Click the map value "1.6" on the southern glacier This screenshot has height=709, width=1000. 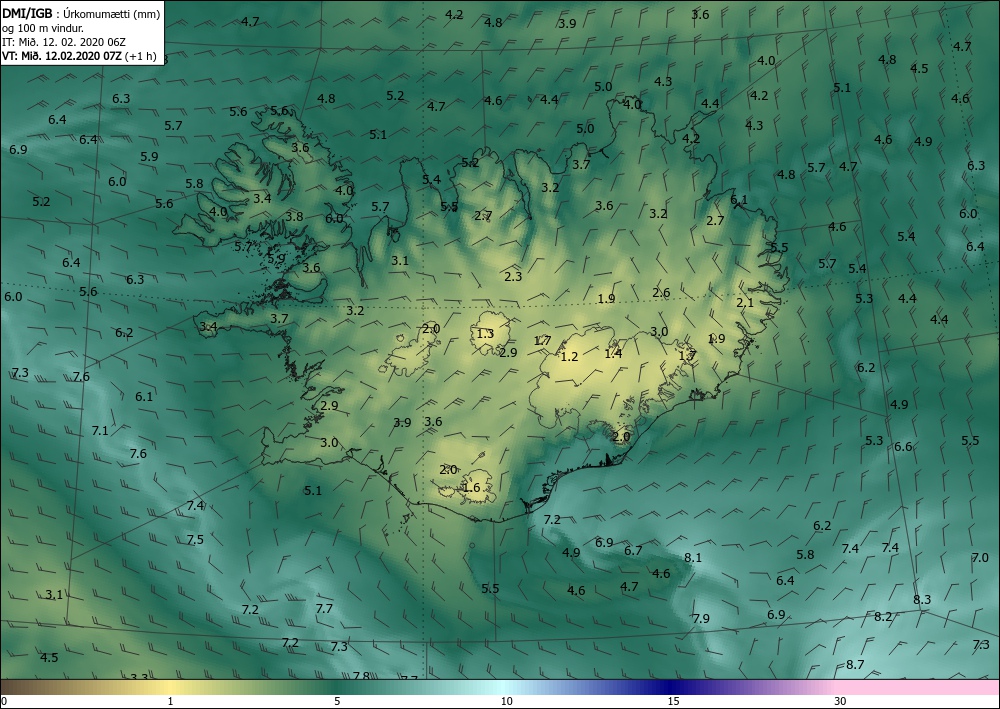coord(471,488)
